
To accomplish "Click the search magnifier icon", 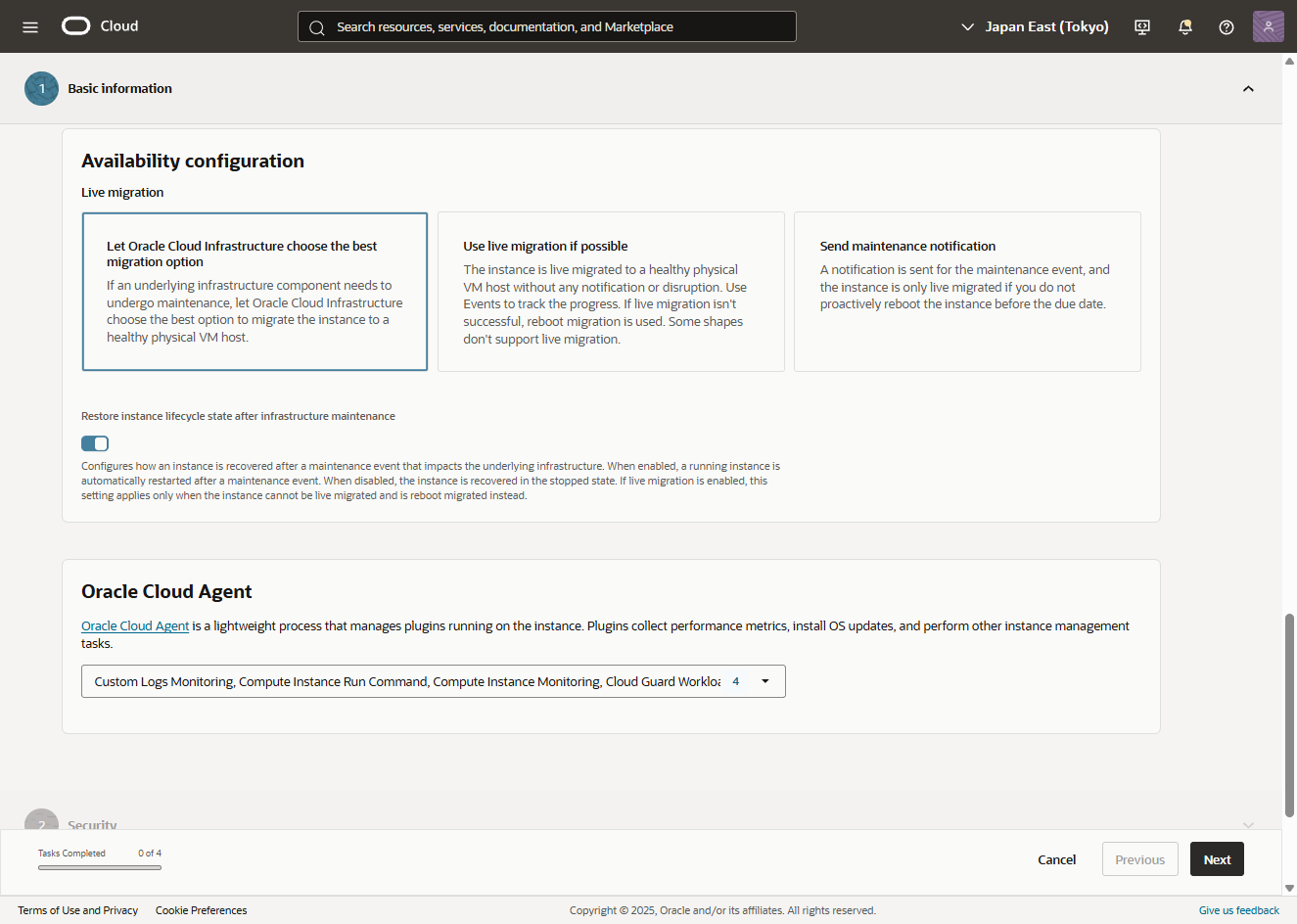I will coord(317,27).
